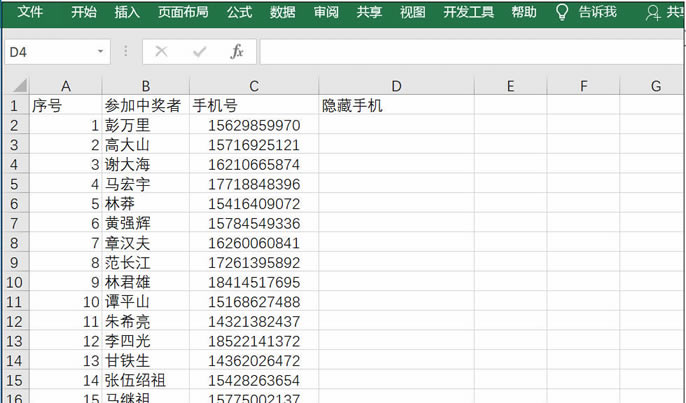This screenshot has width=686, height=403.
Task: Select column F header
Action: pyautogui.click(x=583, y=86)
